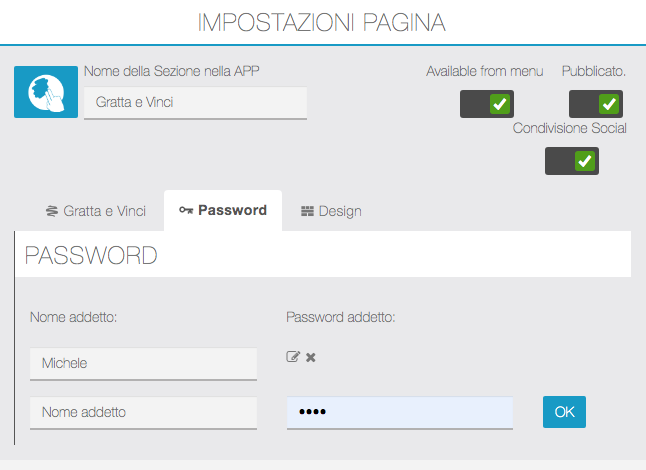Select the Password tab
This screenshot has width=646, height=470.
tap(223, 211)
